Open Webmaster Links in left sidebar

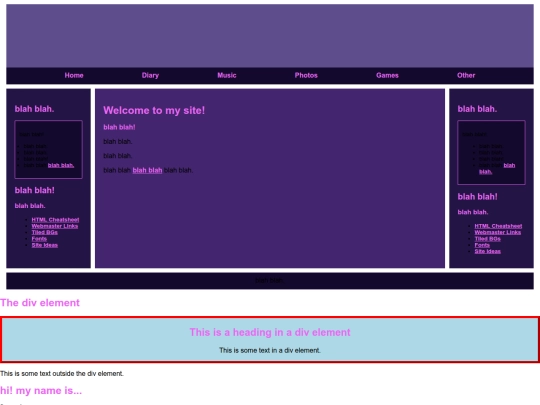coord(55,226)
